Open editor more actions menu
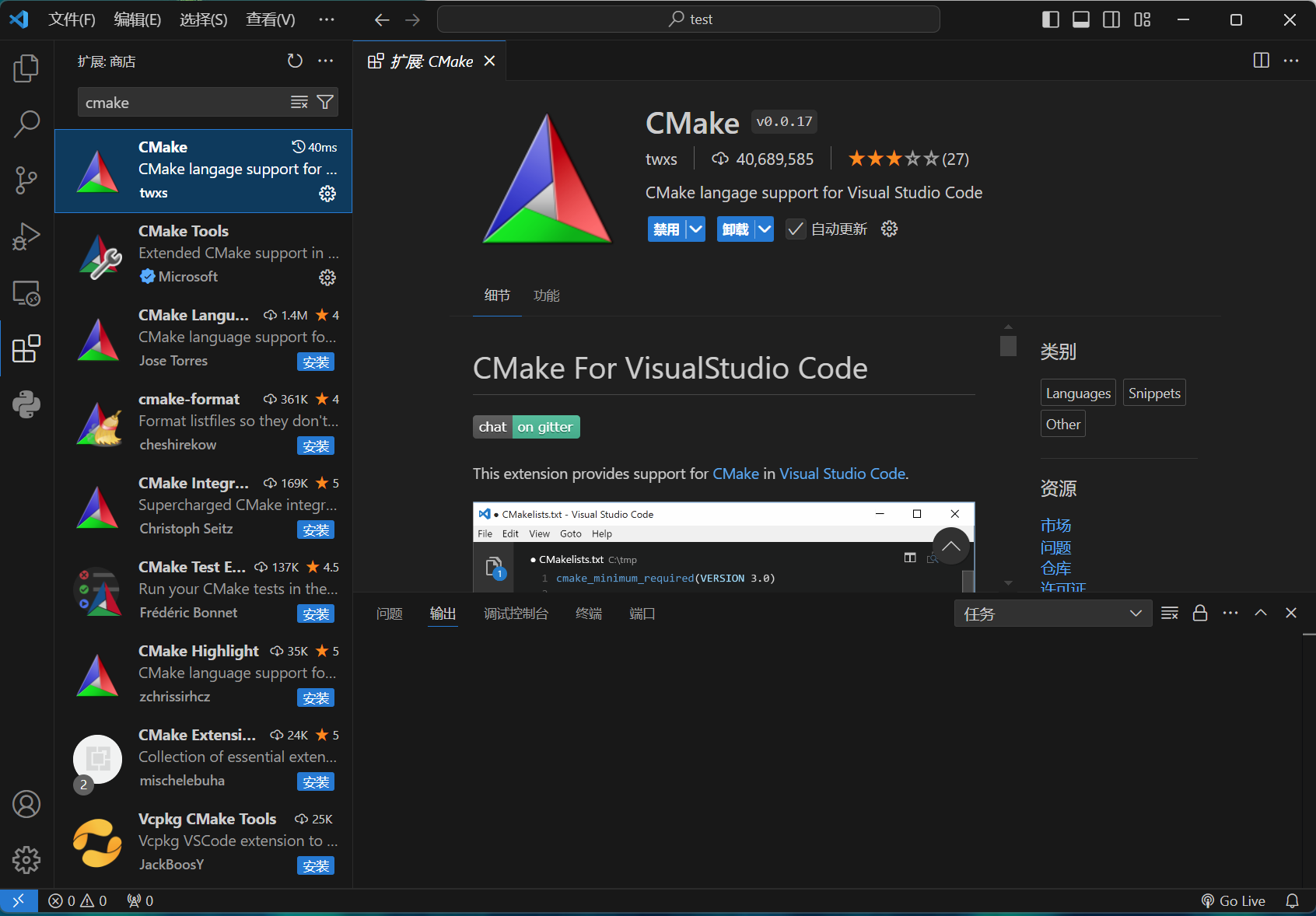 click(x=1291, y=61)
